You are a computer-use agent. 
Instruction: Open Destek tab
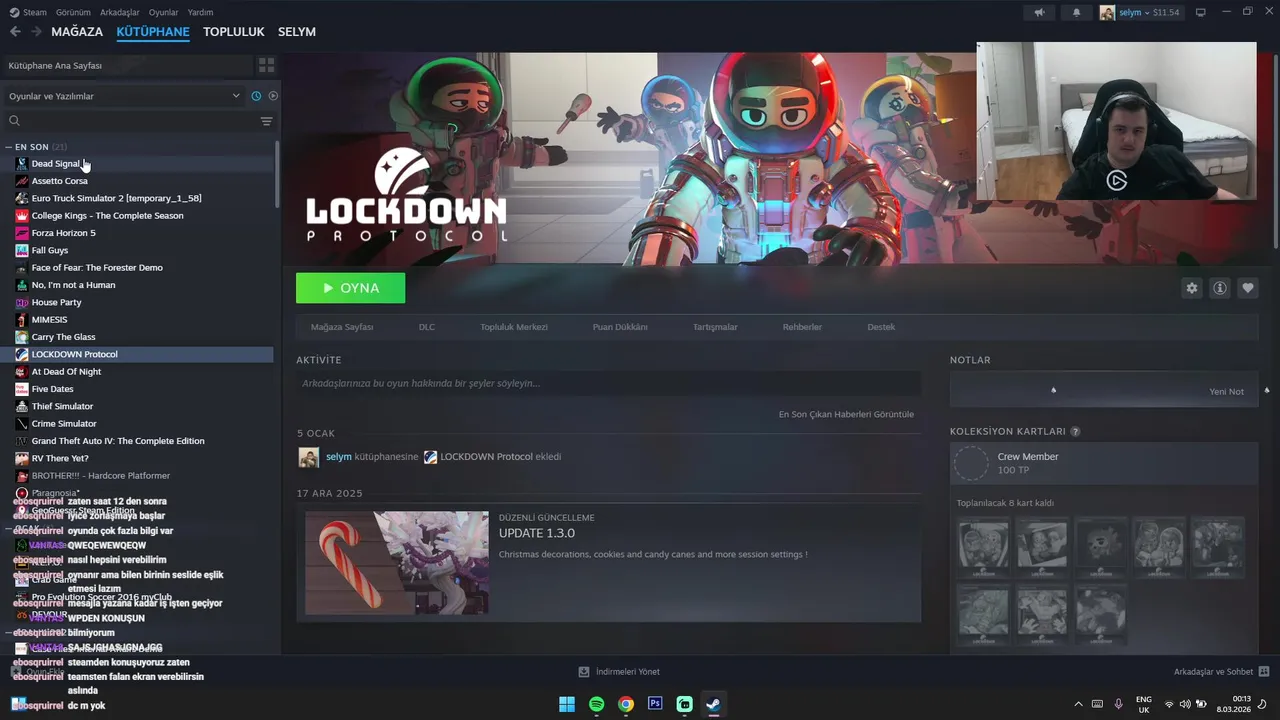[x=881, y=327]
